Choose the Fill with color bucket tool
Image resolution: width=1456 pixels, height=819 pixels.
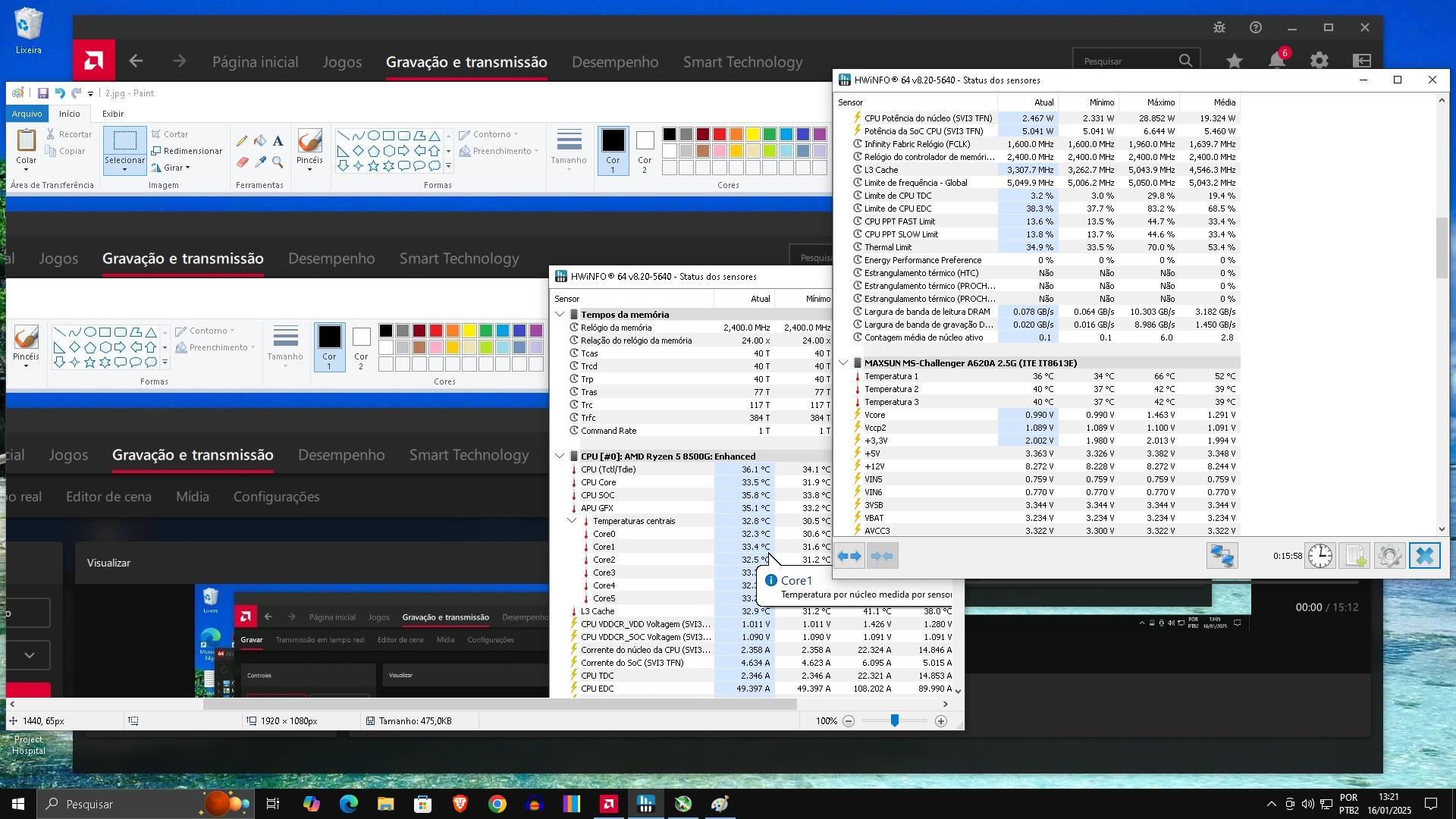click(260, 141)
